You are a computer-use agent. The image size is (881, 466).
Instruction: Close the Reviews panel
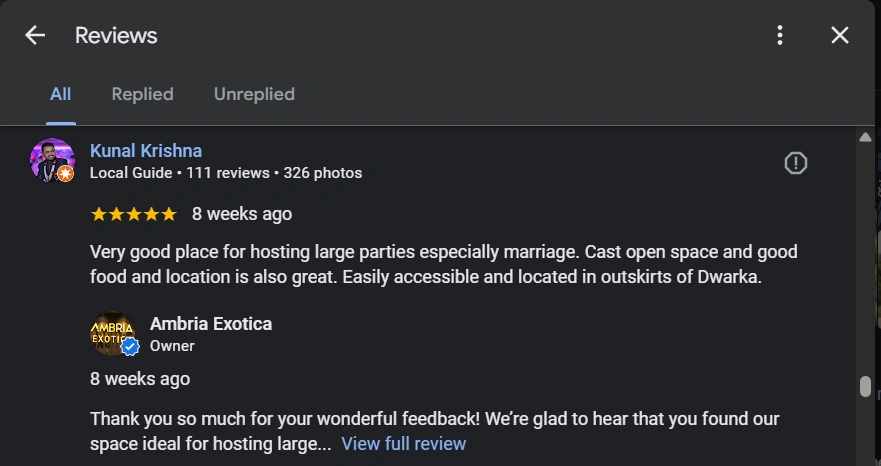pos(840,36)
